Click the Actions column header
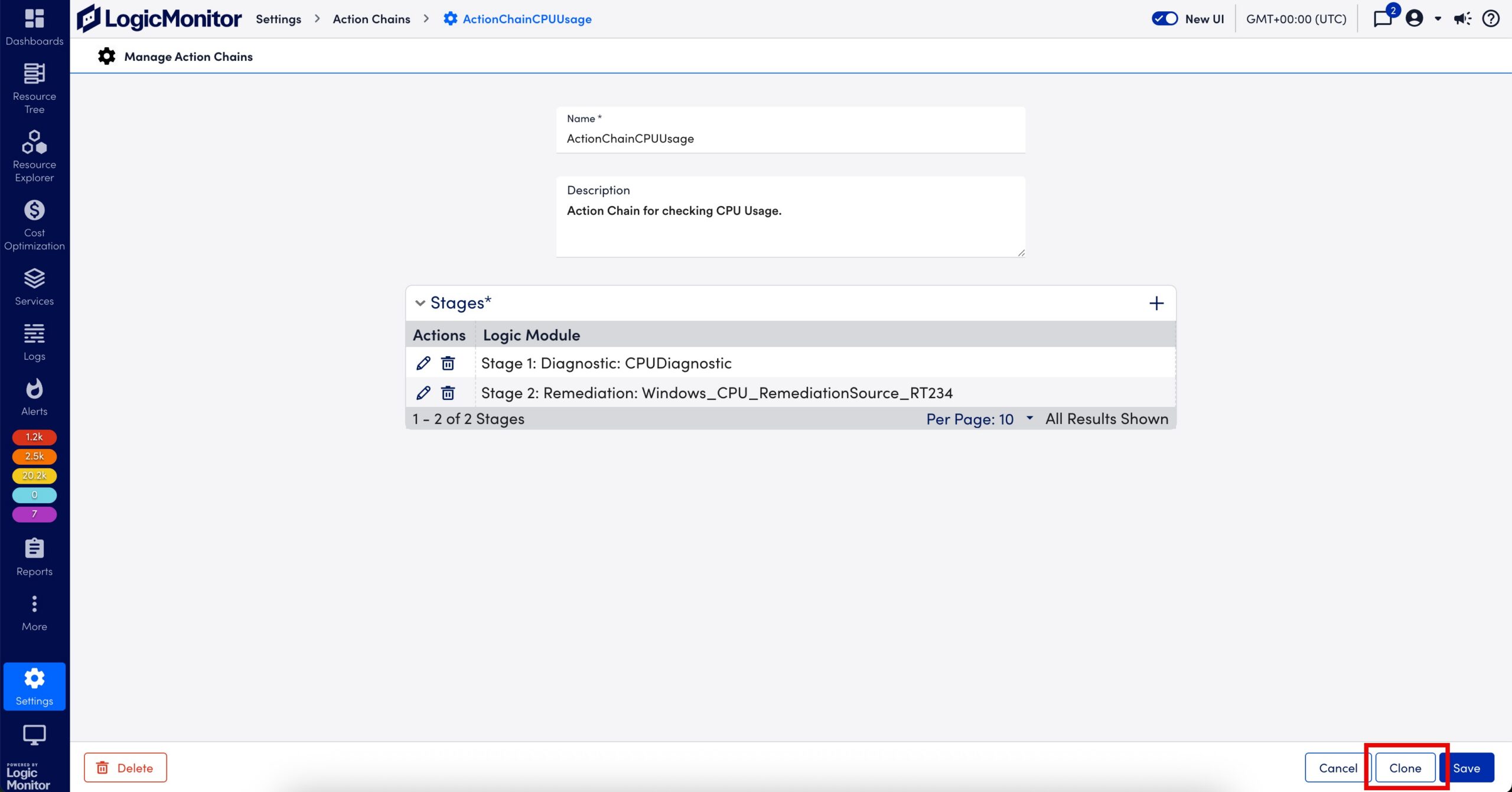This screenshot has height=792, width=1512. pos(439,335)
